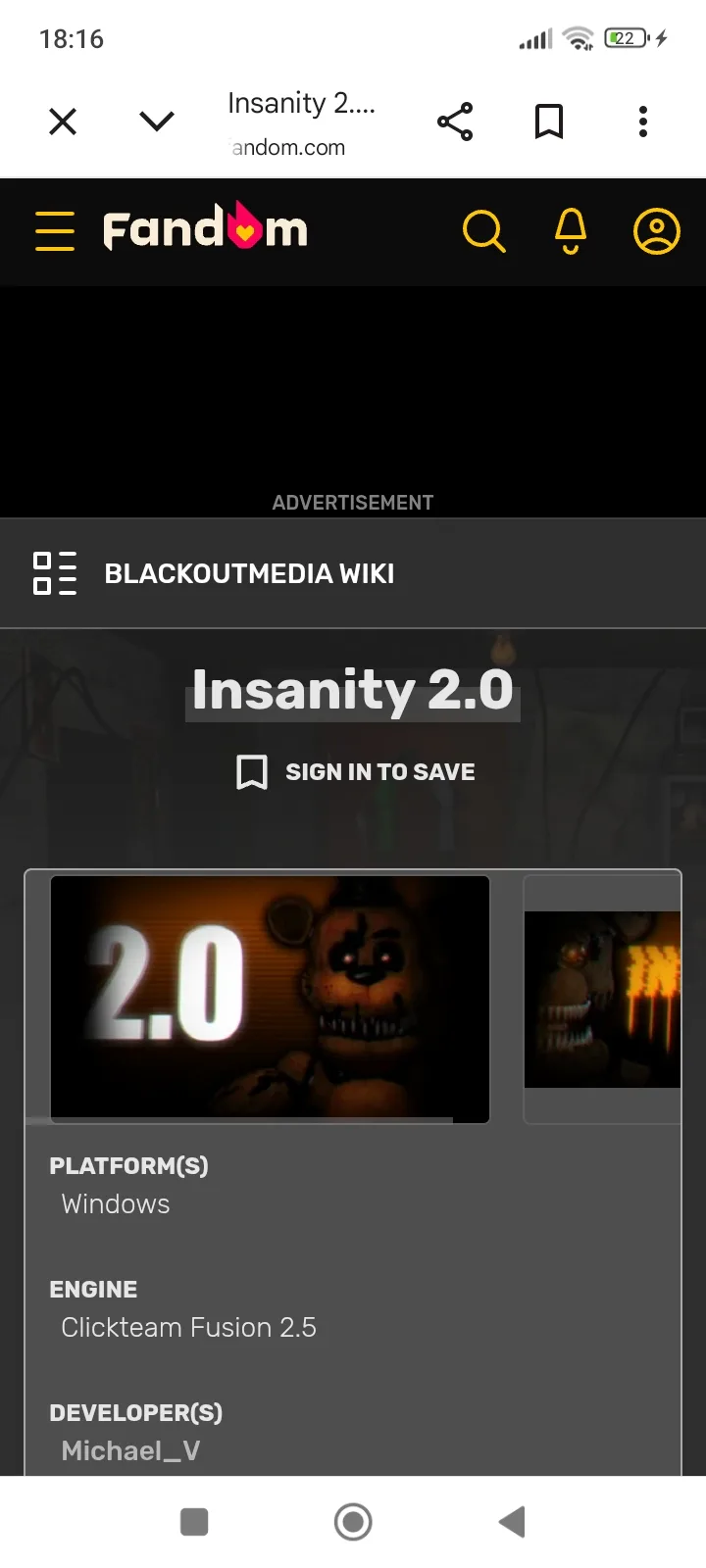706x1568 pixels.
Task: Open the Fandom search magnifier
Action: point(483,231)
